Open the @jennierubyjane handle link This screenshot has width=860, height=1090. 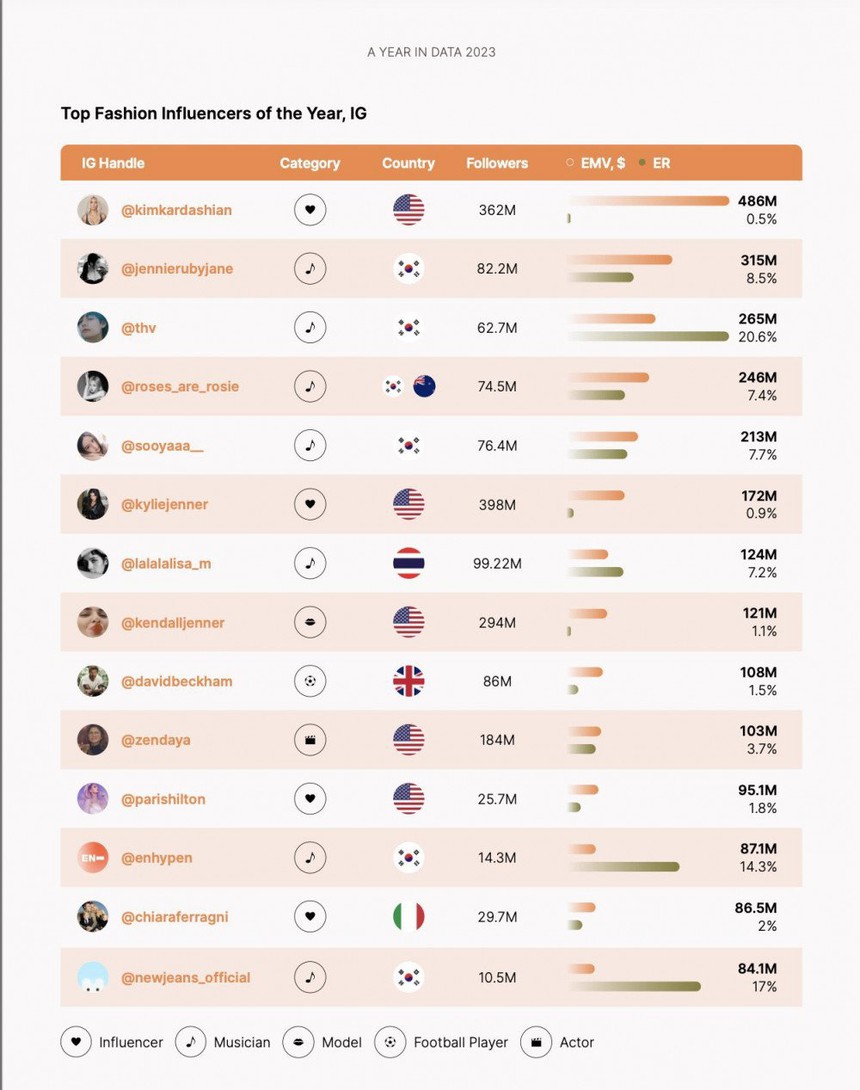coord(177,269)
